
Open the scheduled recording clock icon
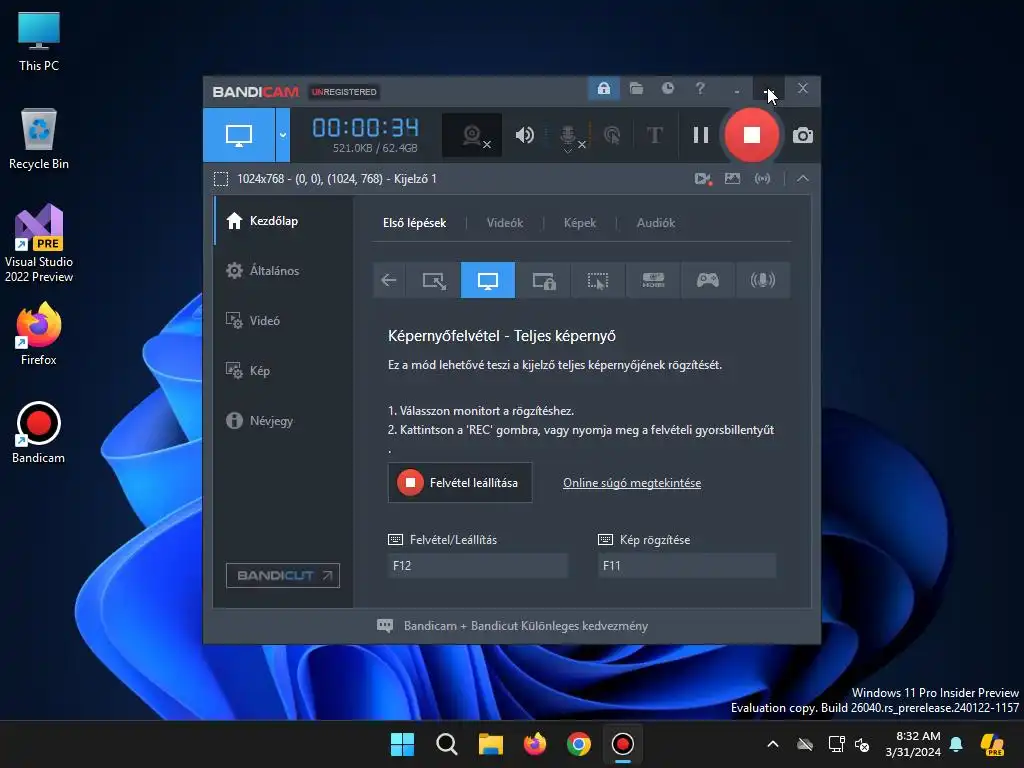click(667, 88)
